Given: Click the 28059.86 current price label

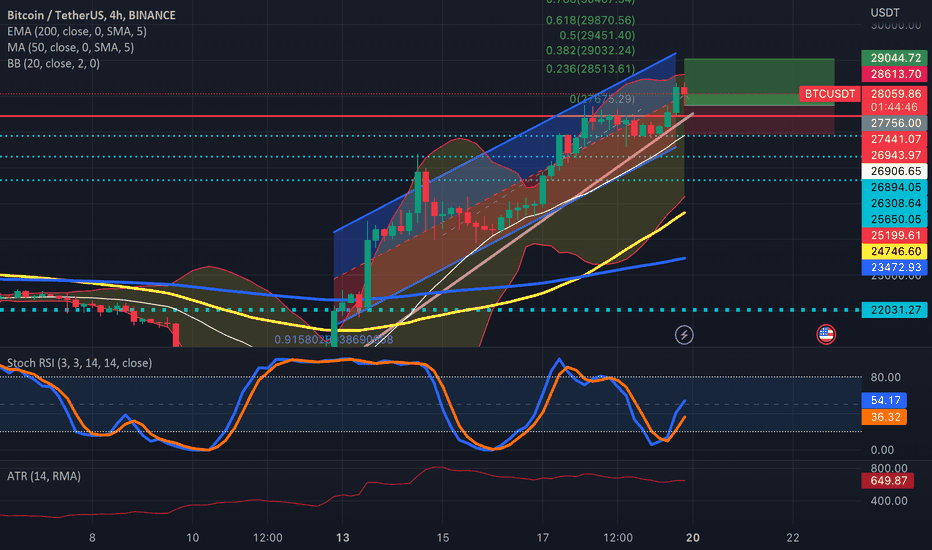Looking at the screenshot, I should tap(895, 93).
